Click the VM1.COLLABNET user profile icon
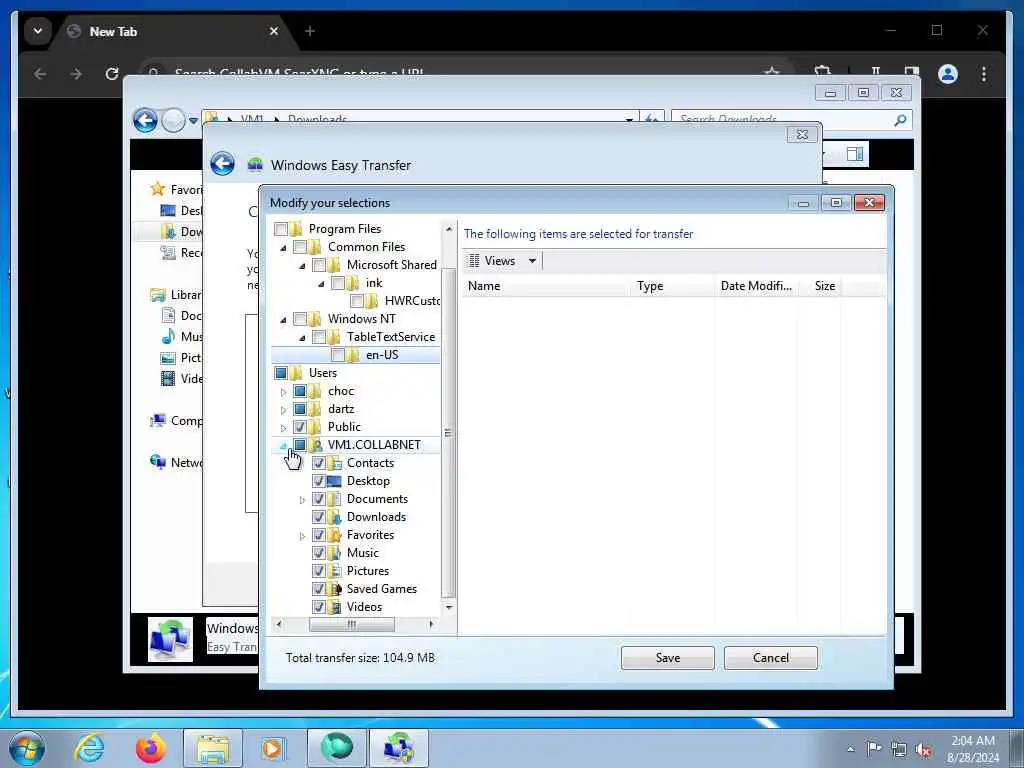 [316, 445]
